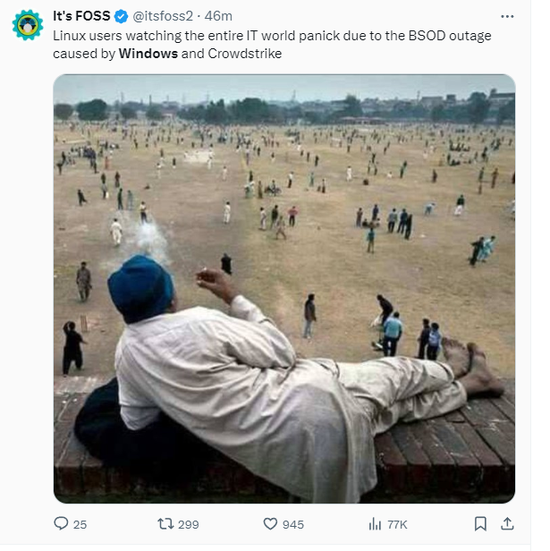Click the blue verified badge
Screen dimensions: 550x551
pyautogui.click(x=121, y=17)
